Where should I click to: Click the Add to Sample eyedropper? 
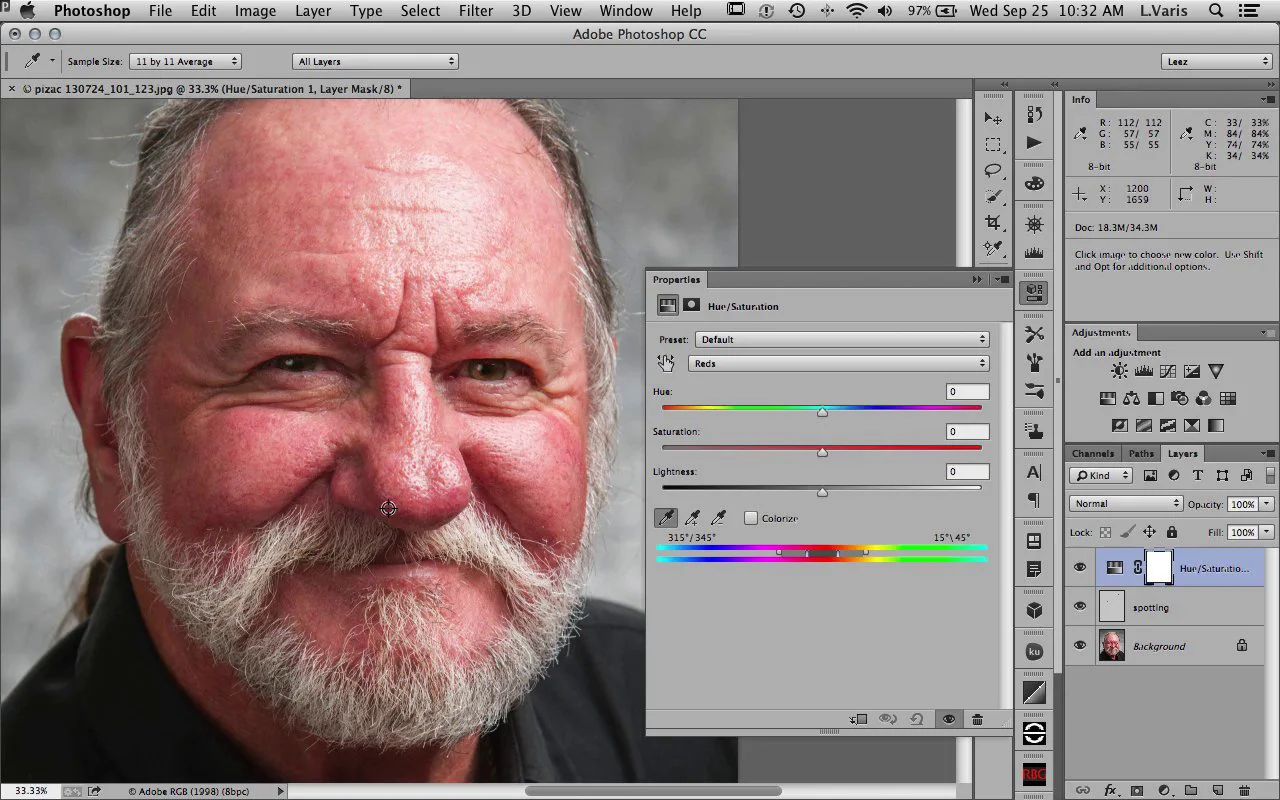pos(691,518)
